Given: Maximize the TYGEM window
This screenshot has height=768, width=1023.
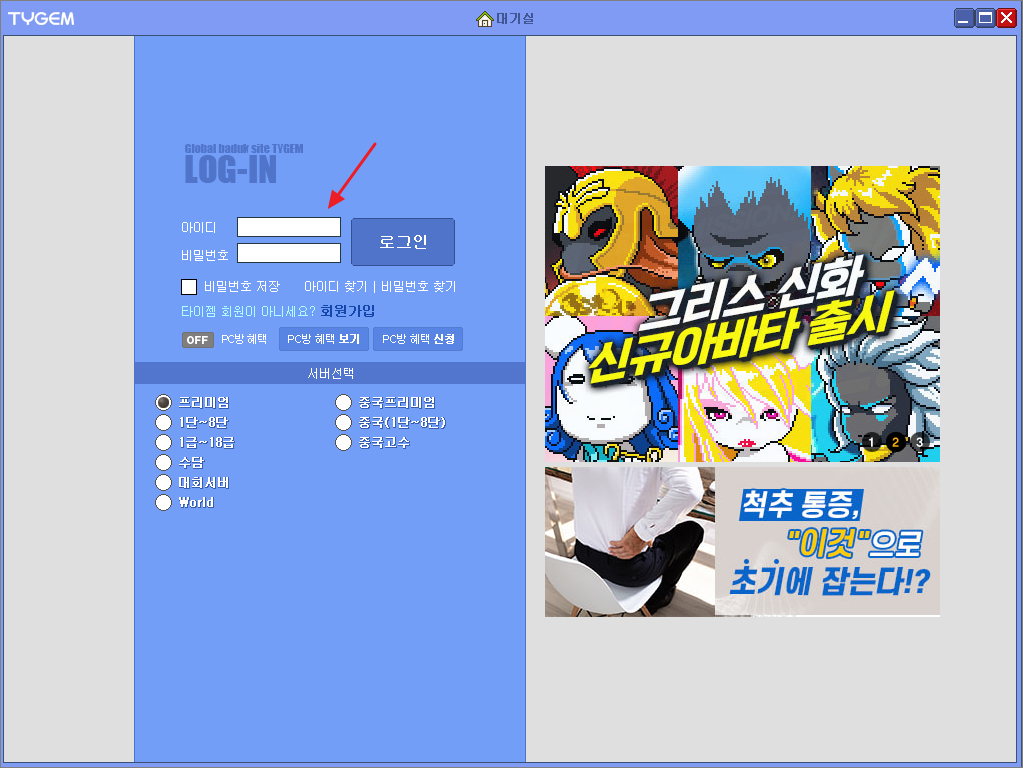Looking at the screenshot, I should click(x=985, y=18).
